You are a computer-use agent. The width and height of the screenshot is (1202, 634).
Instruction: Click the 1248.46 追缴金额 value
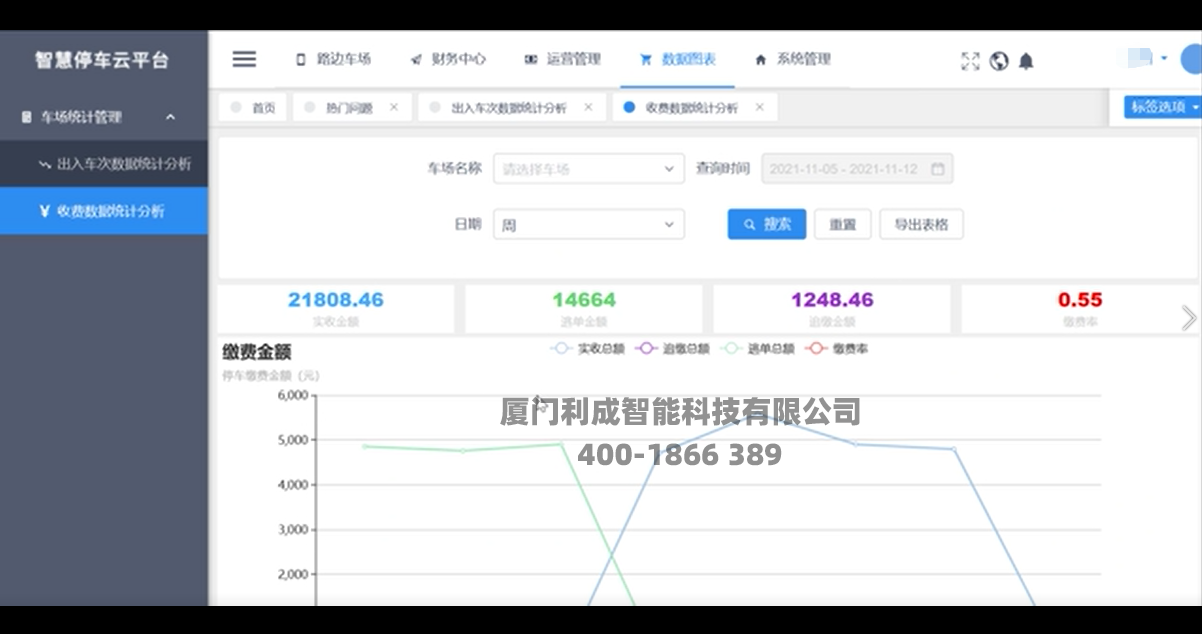click(x=832, y=300)
